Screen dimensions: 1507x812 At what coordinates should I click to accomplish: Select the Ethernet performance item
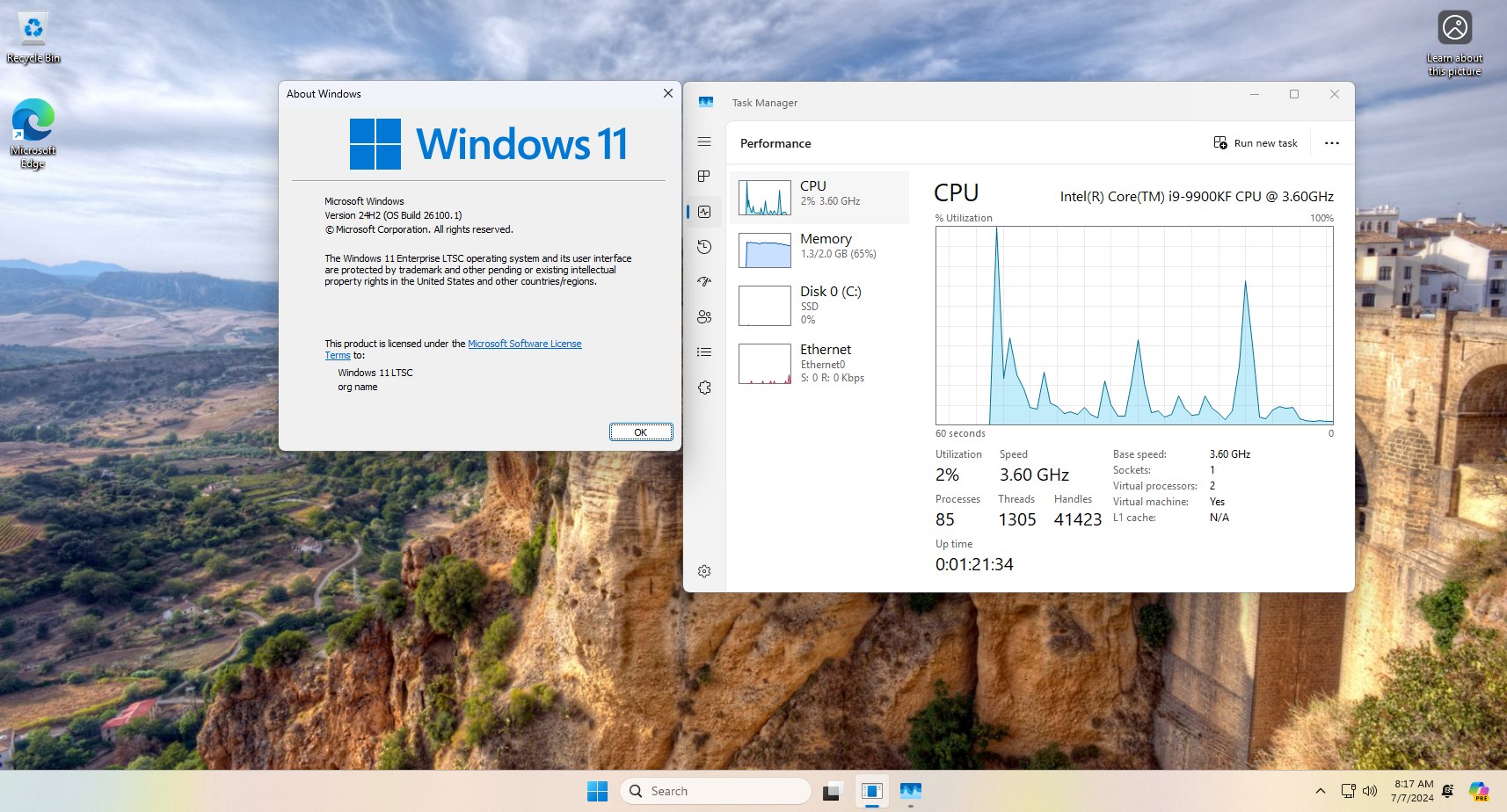(819, 363)
